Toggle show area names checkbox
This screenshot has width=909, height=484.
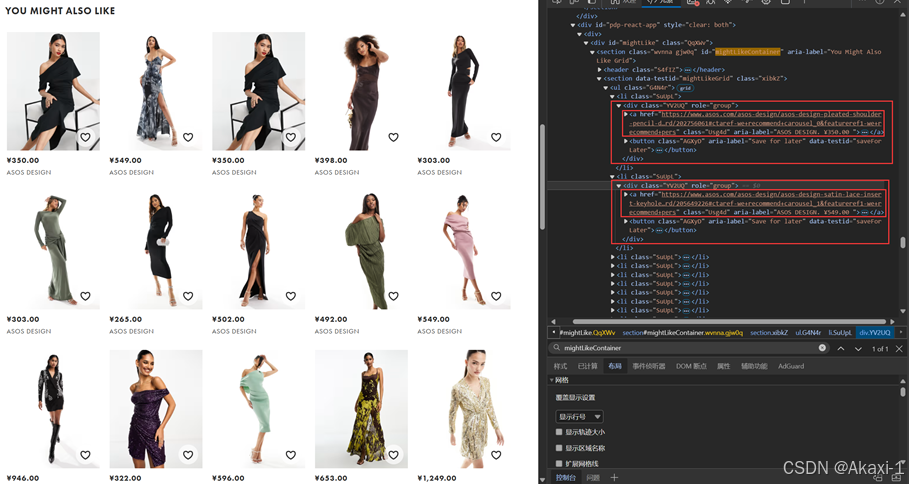coord(559,447)
